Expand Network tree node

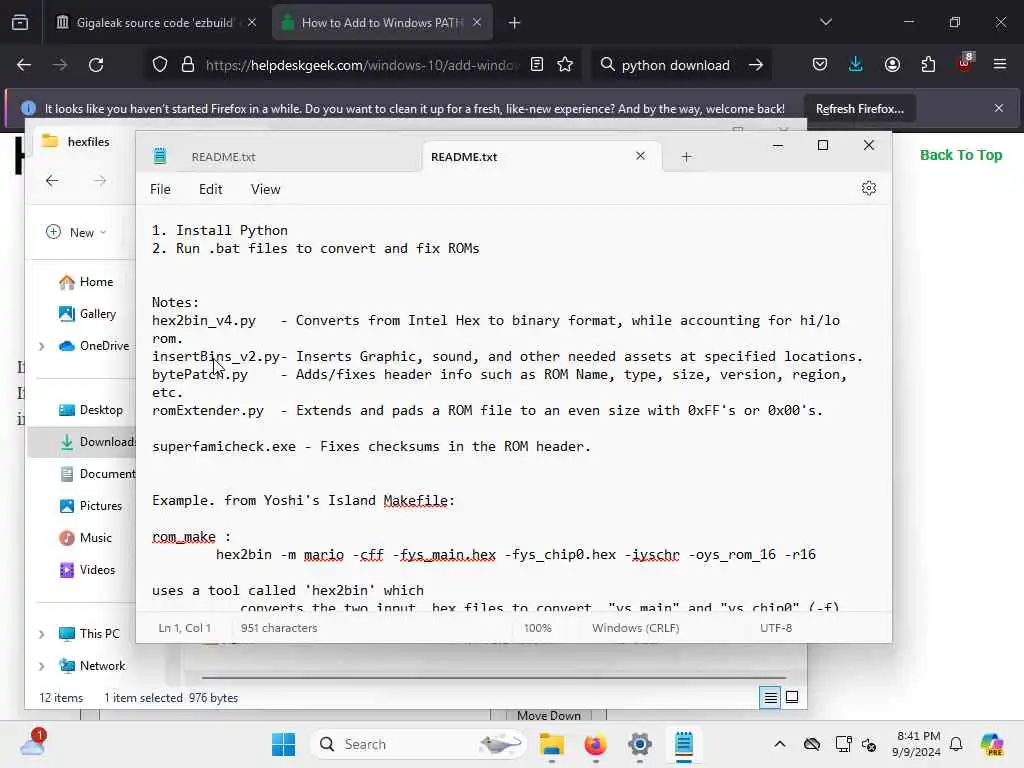(x=42, y=666)
